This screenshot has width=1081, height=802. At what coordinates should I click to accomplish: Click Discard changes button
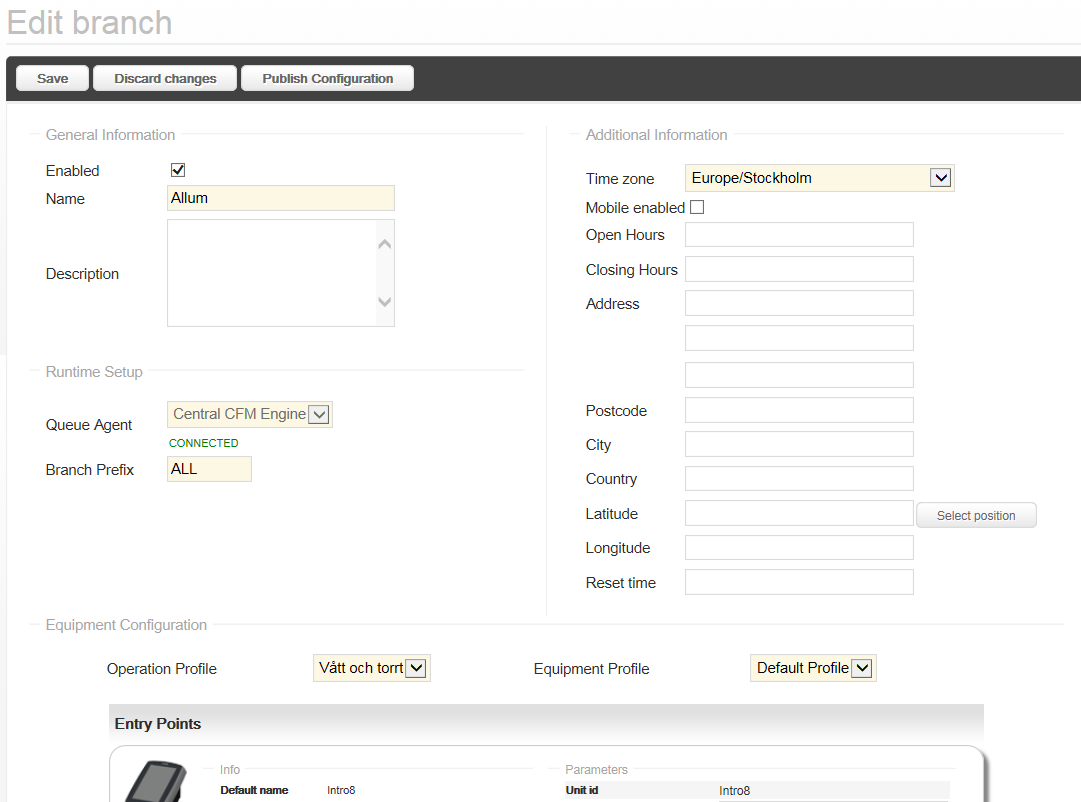click(x=165, y=79)
